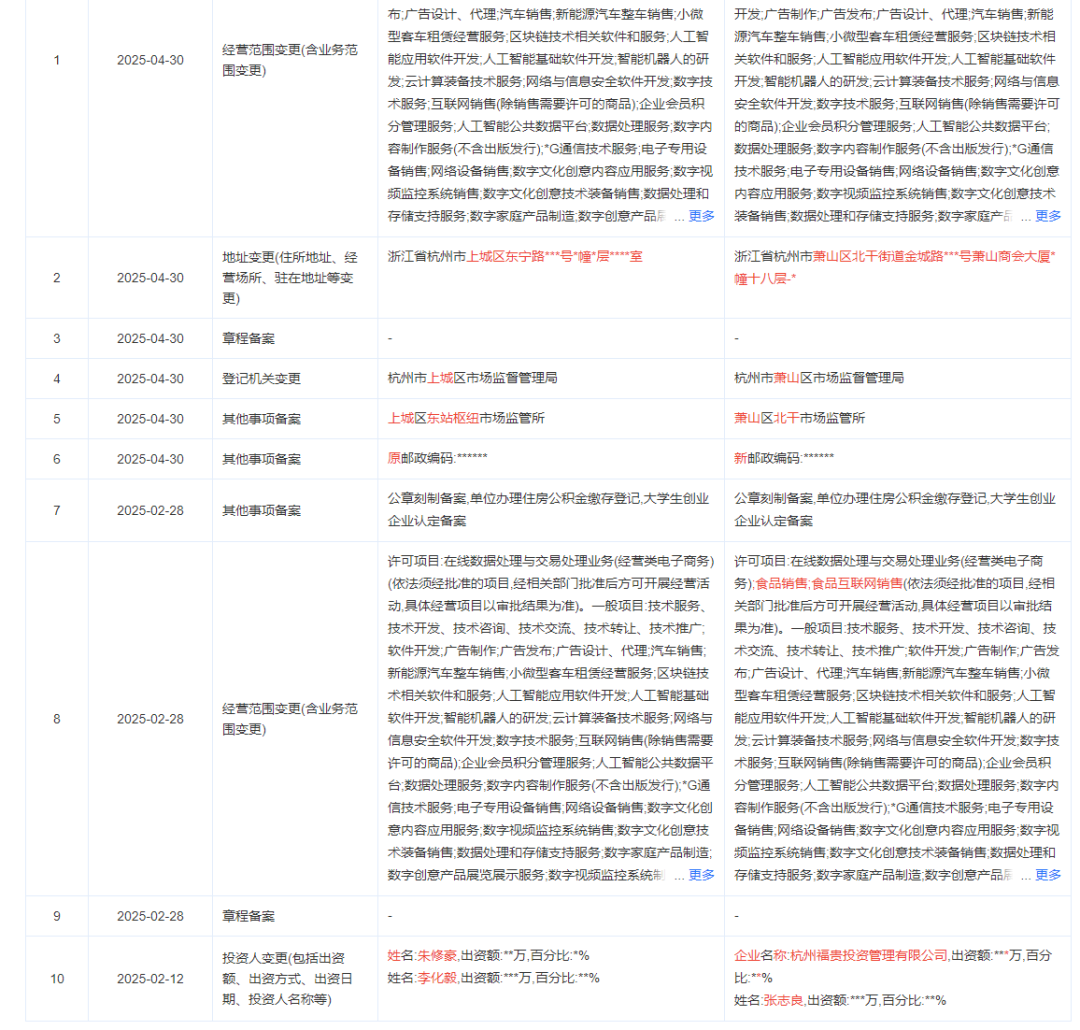Expand 更多 in row 8 before-change column
1080x1030 pixels.
coord(701,875)
